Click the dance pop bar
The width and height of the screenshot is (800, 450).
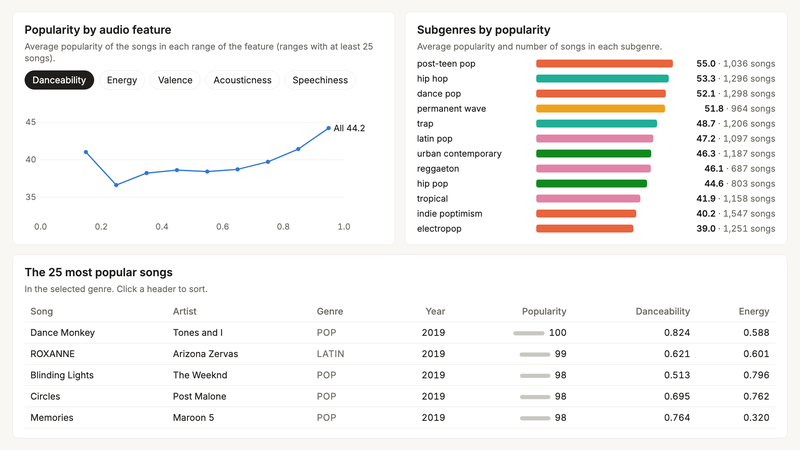601,94
